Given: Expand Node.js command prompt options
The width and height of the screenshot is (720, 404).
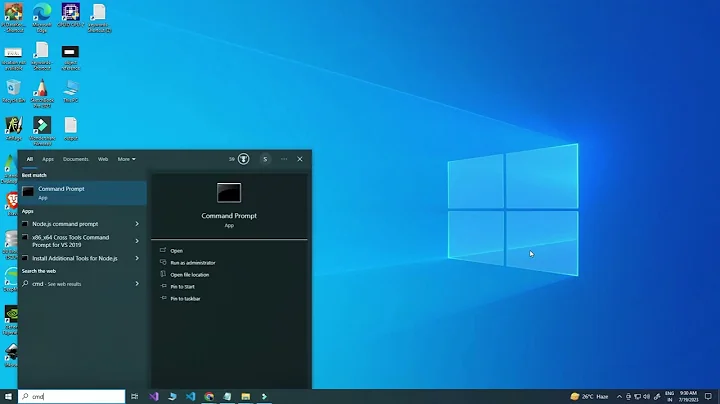Looking at the screenshot, I should pos(137,224).
